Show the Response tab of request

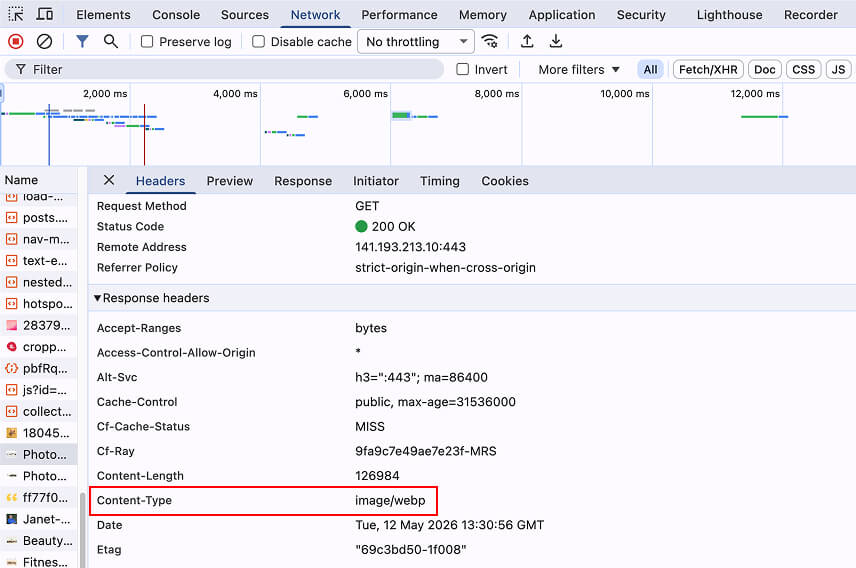[302, 181]
